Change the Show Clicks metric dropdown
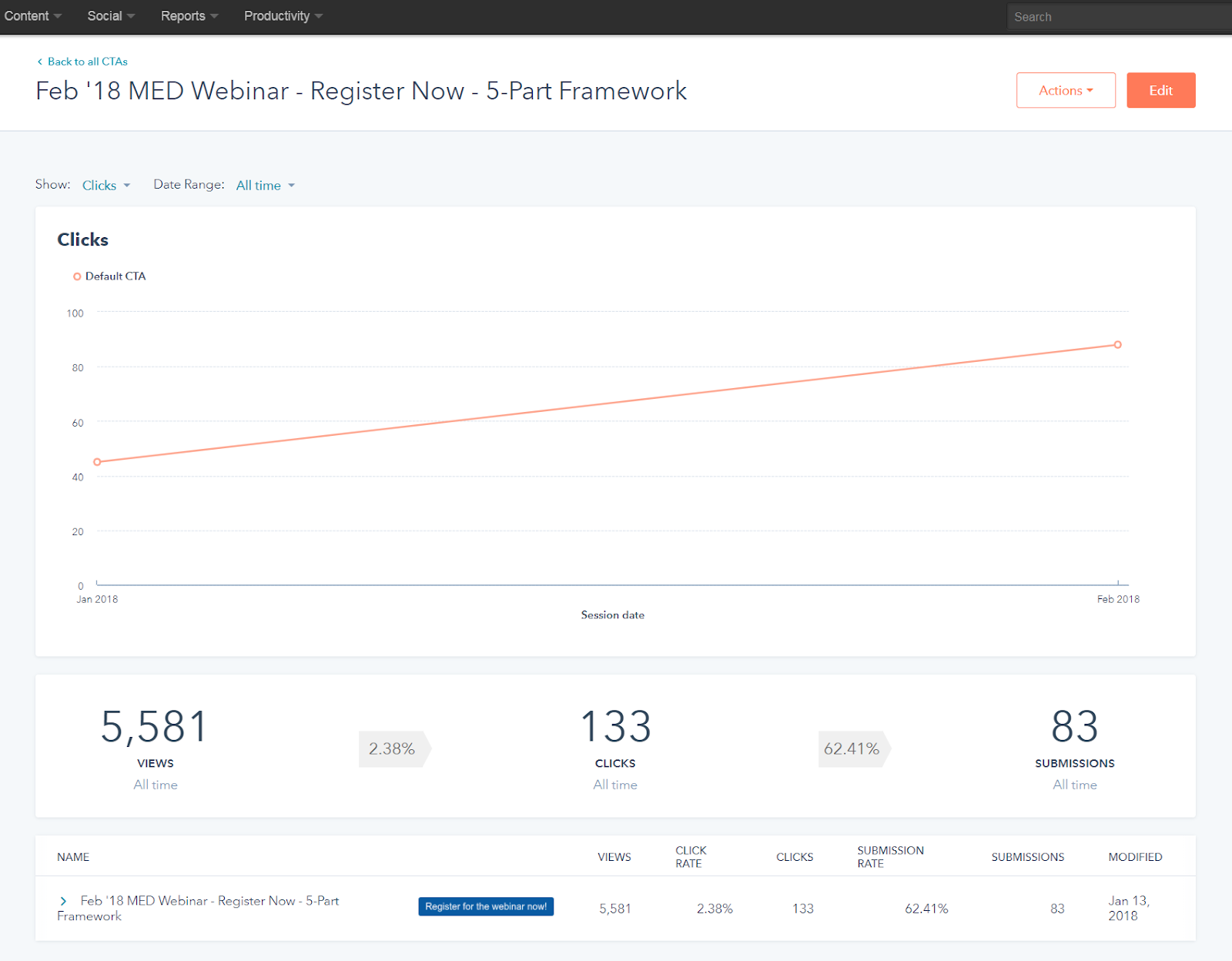Screen dimensions: 1232x961 (105, 186)
